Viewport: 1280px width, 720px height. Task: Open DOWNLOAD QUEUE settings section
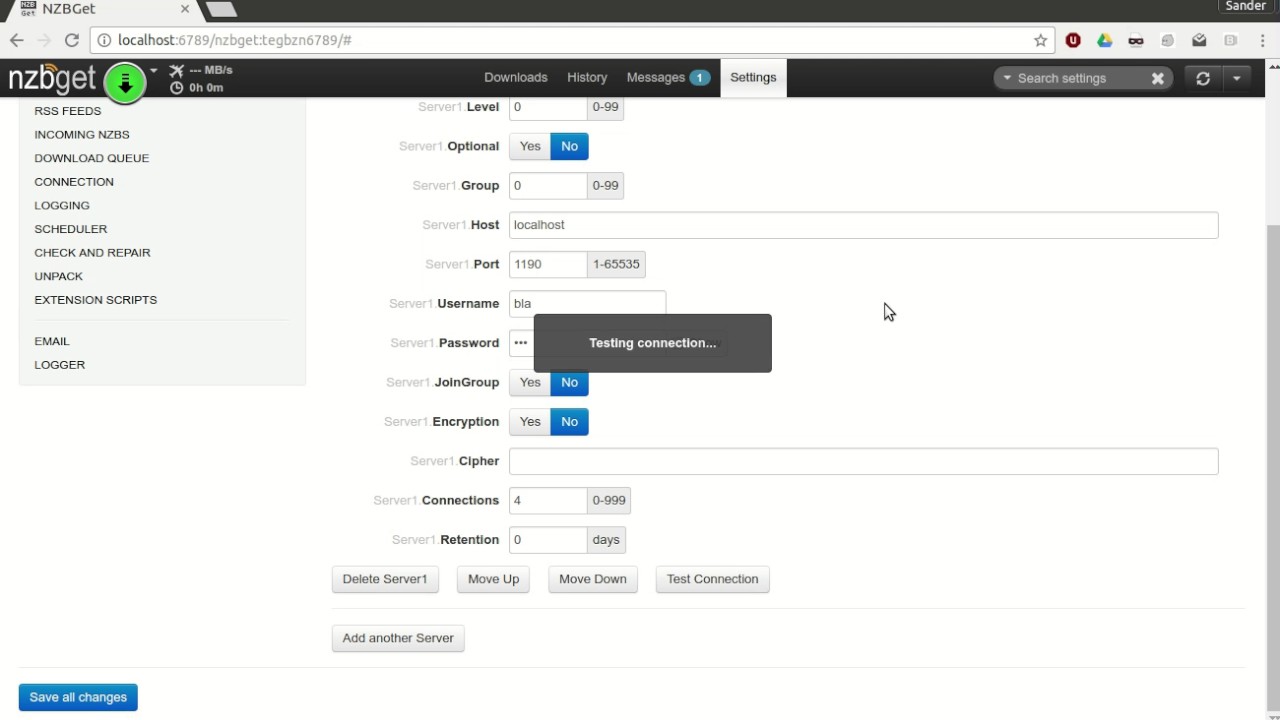click(x=92, y=158)
